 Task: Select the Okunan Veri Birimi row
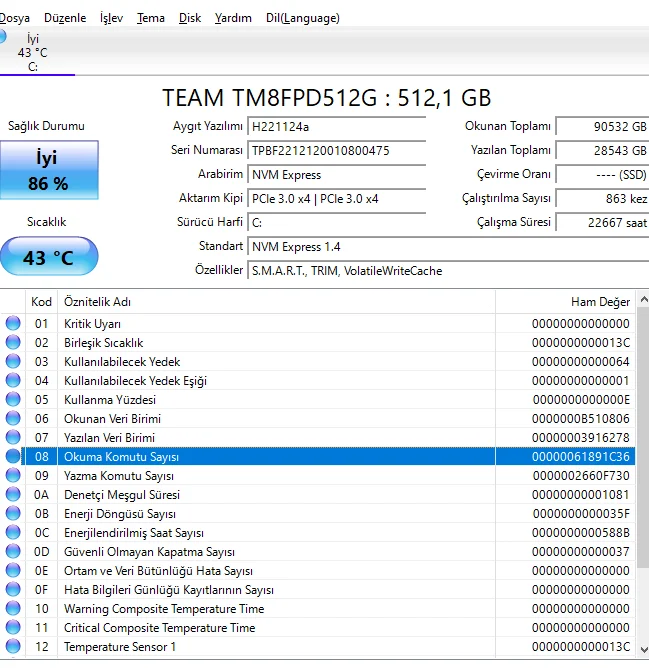pos(317,419)
